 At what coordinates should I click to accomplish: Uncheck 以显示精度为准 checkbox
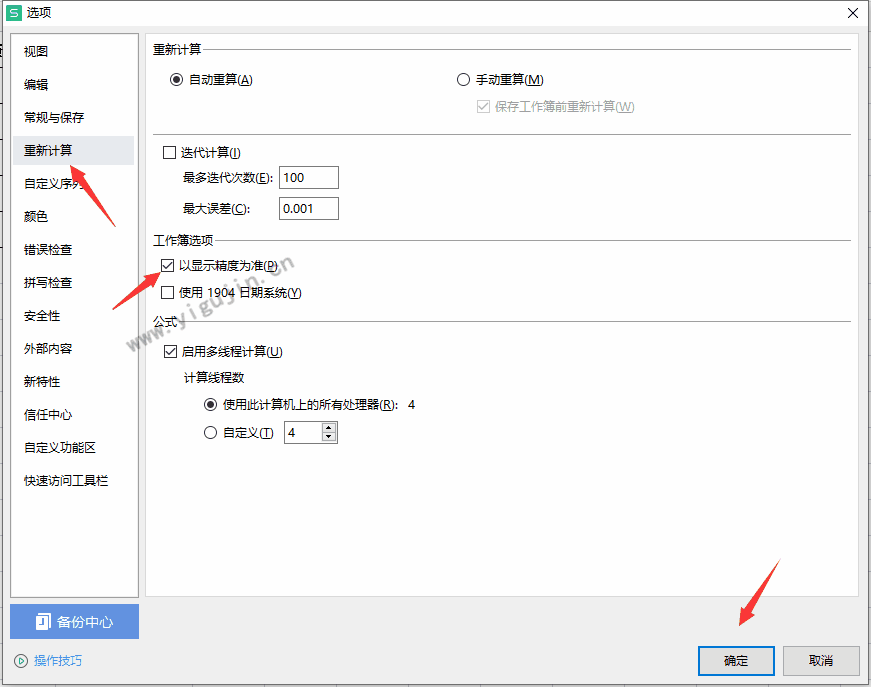(x=167, y=266)
